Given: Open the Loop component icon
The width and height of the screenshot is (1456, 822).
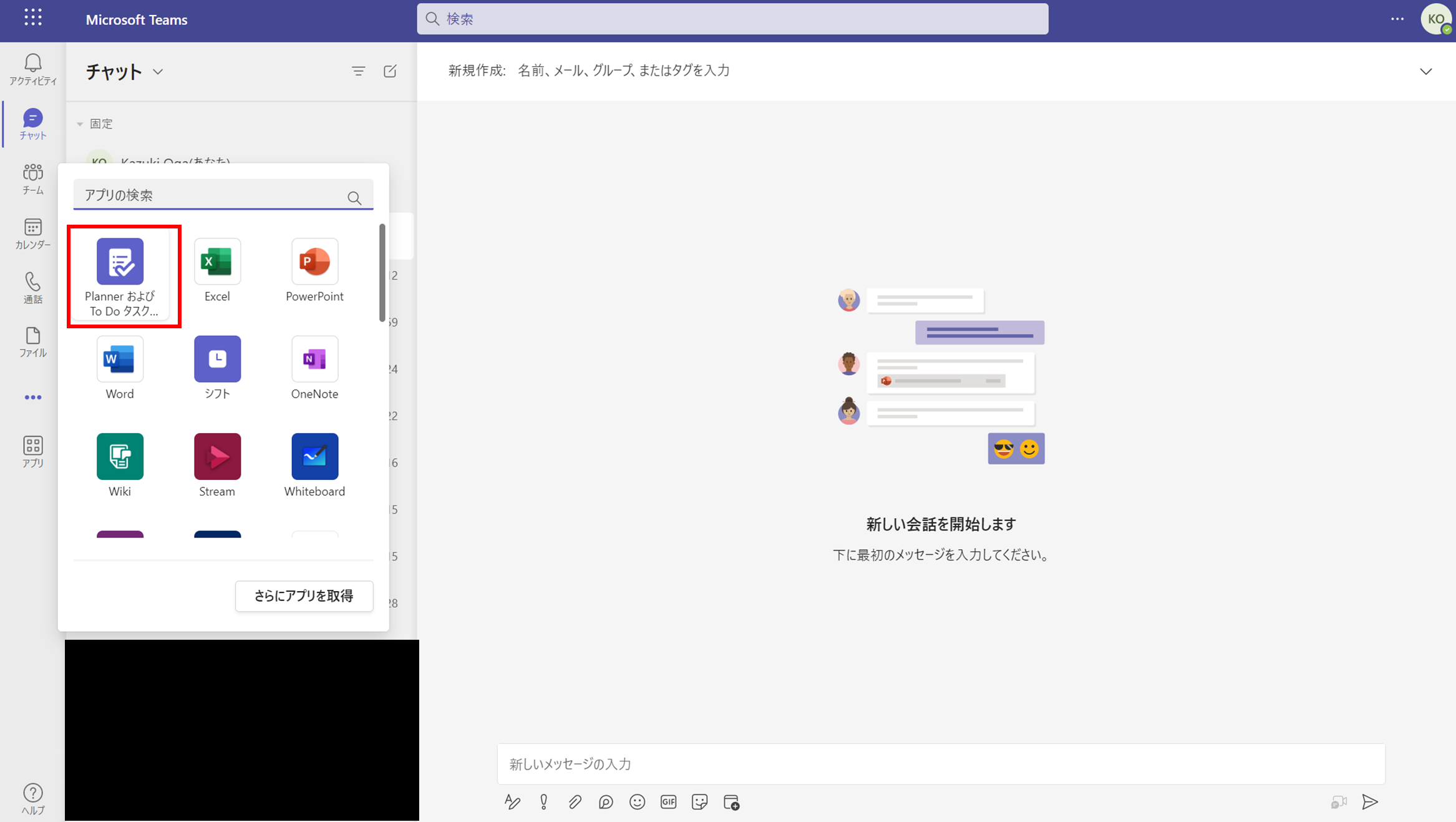Looking at the screenshot, I should (606, 802).
